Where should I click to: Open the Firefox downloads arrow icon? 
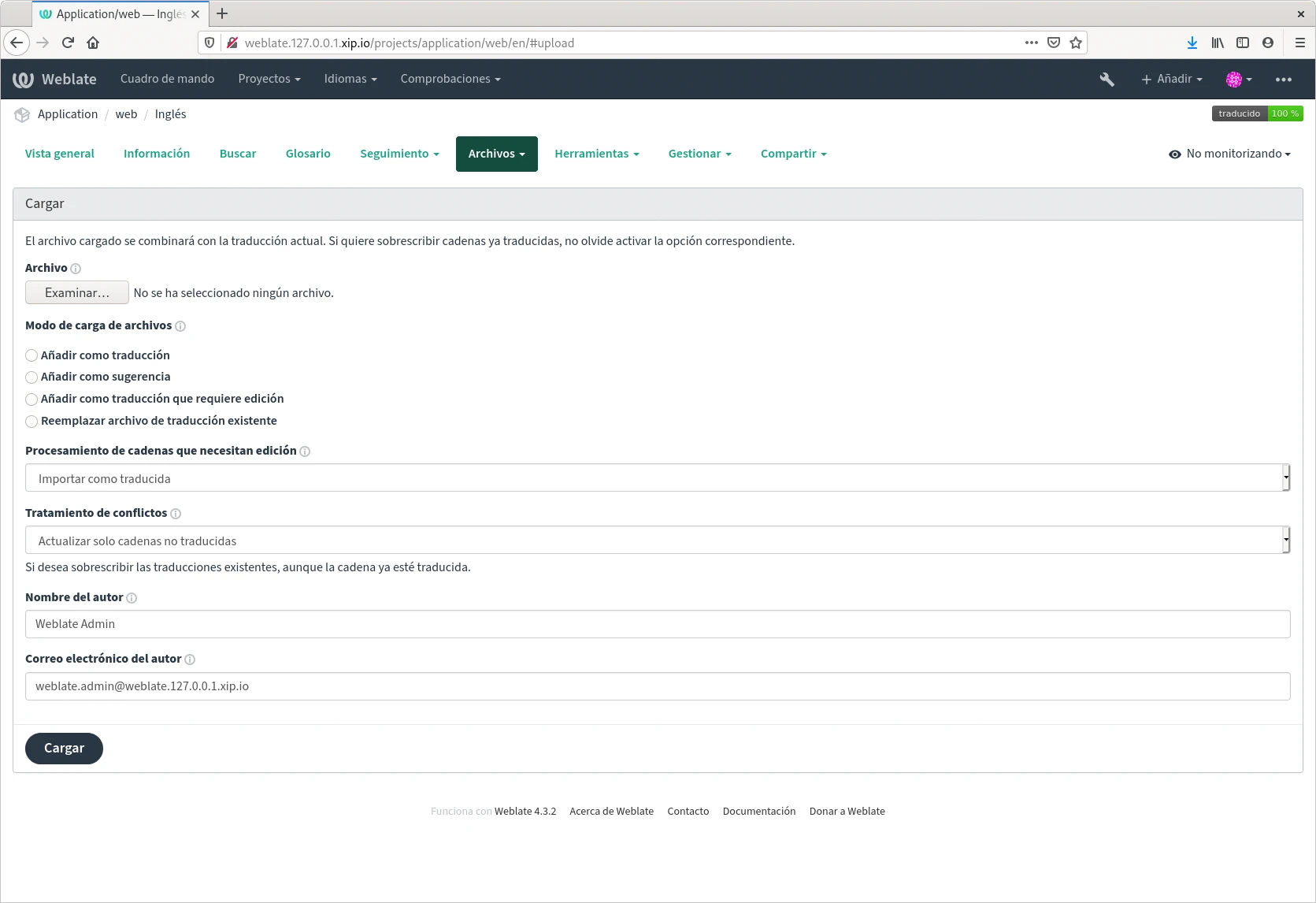point(1192,43)
